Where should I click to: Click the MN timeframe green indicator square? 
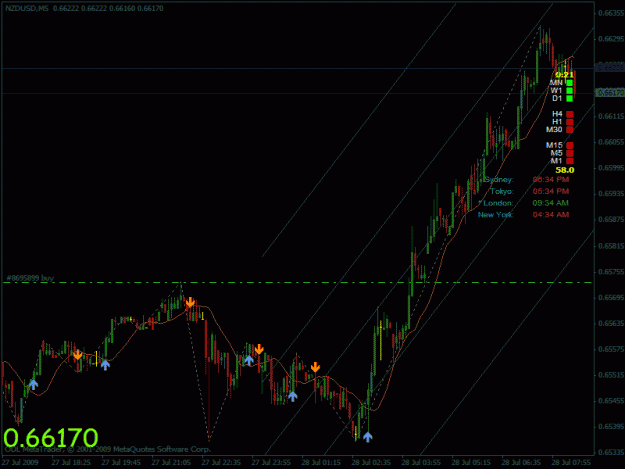pyautogui.click(x=570, y=83)
